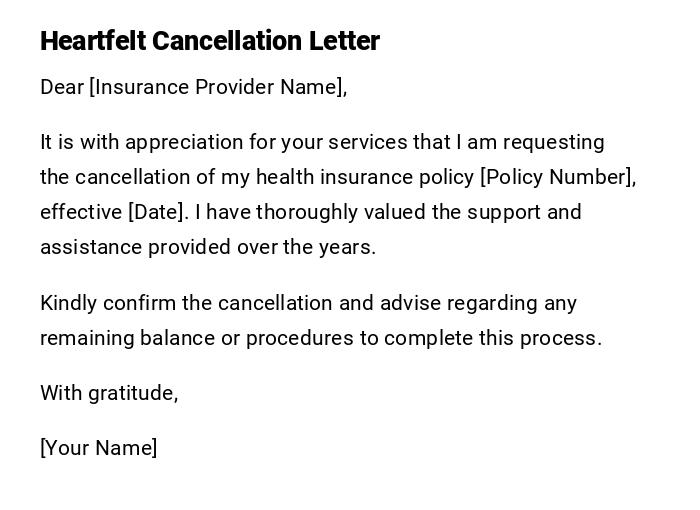Click the word Dear in greeting

tap(62, 87)
